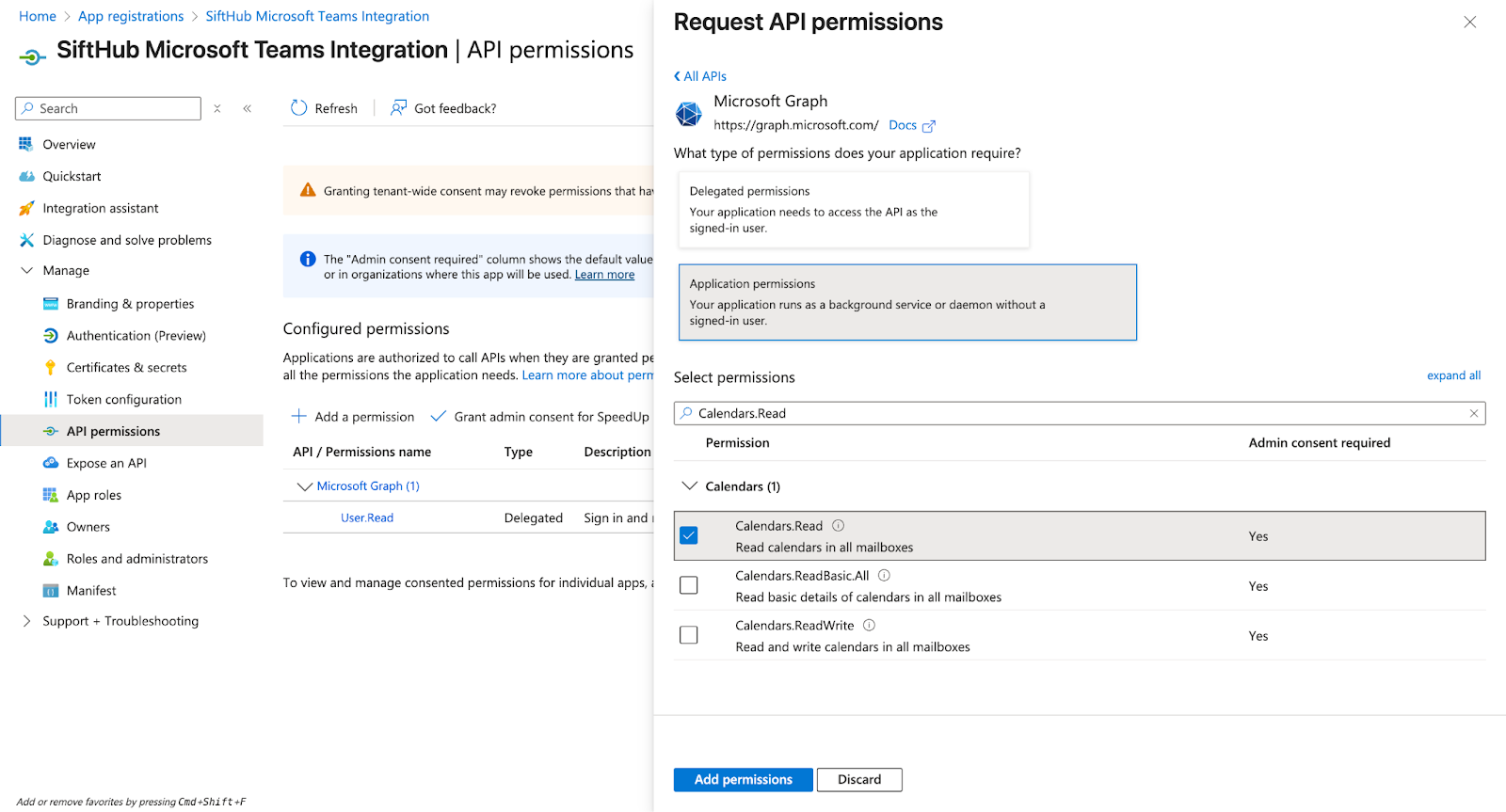Click info icon beside Calendars.ReadBasic.All

[884, 576]
